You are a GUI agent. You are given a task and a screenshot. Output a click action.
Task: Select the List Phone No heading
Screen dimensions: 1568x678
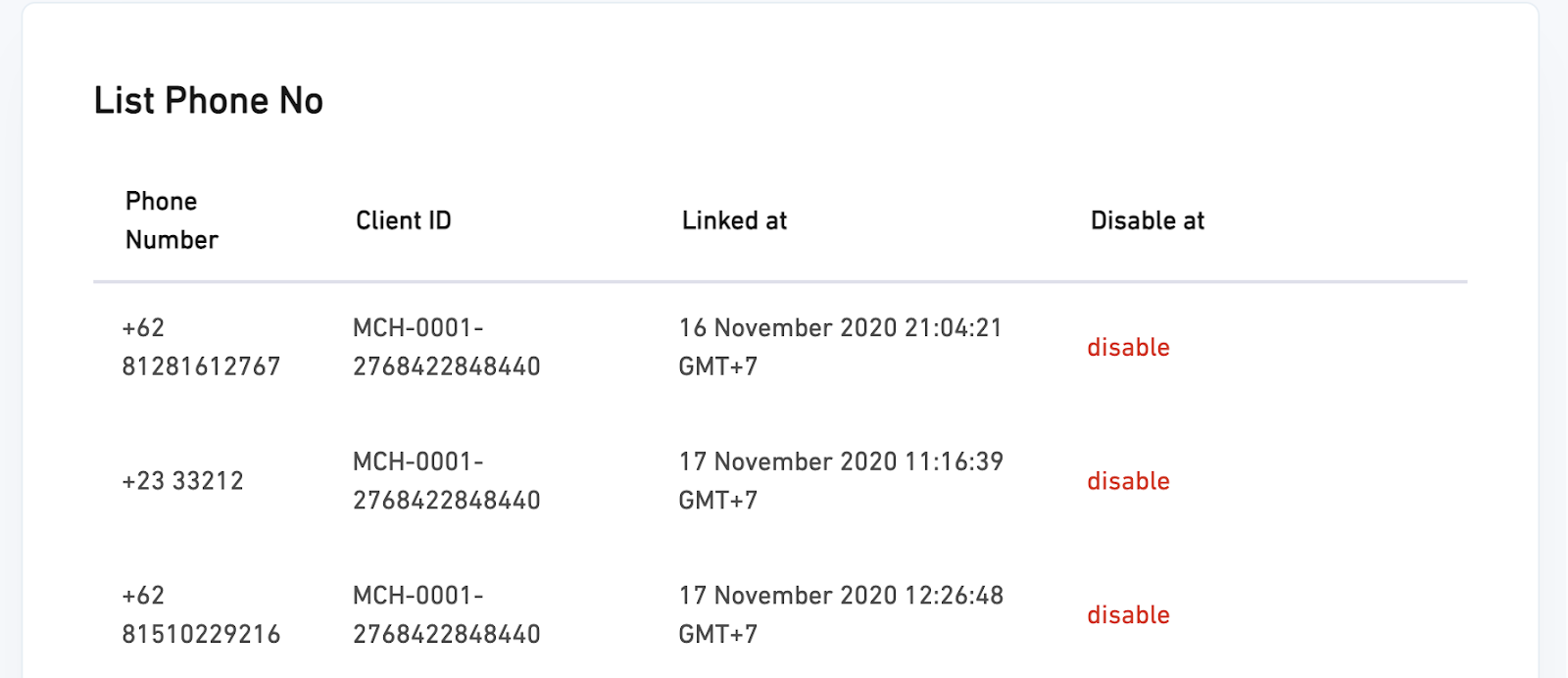tap(209, 101)
